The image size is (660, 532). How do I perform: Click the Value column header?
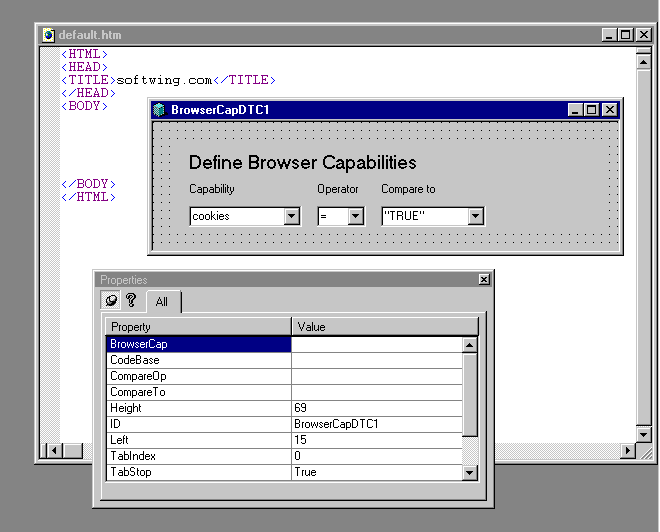point(384,327)
